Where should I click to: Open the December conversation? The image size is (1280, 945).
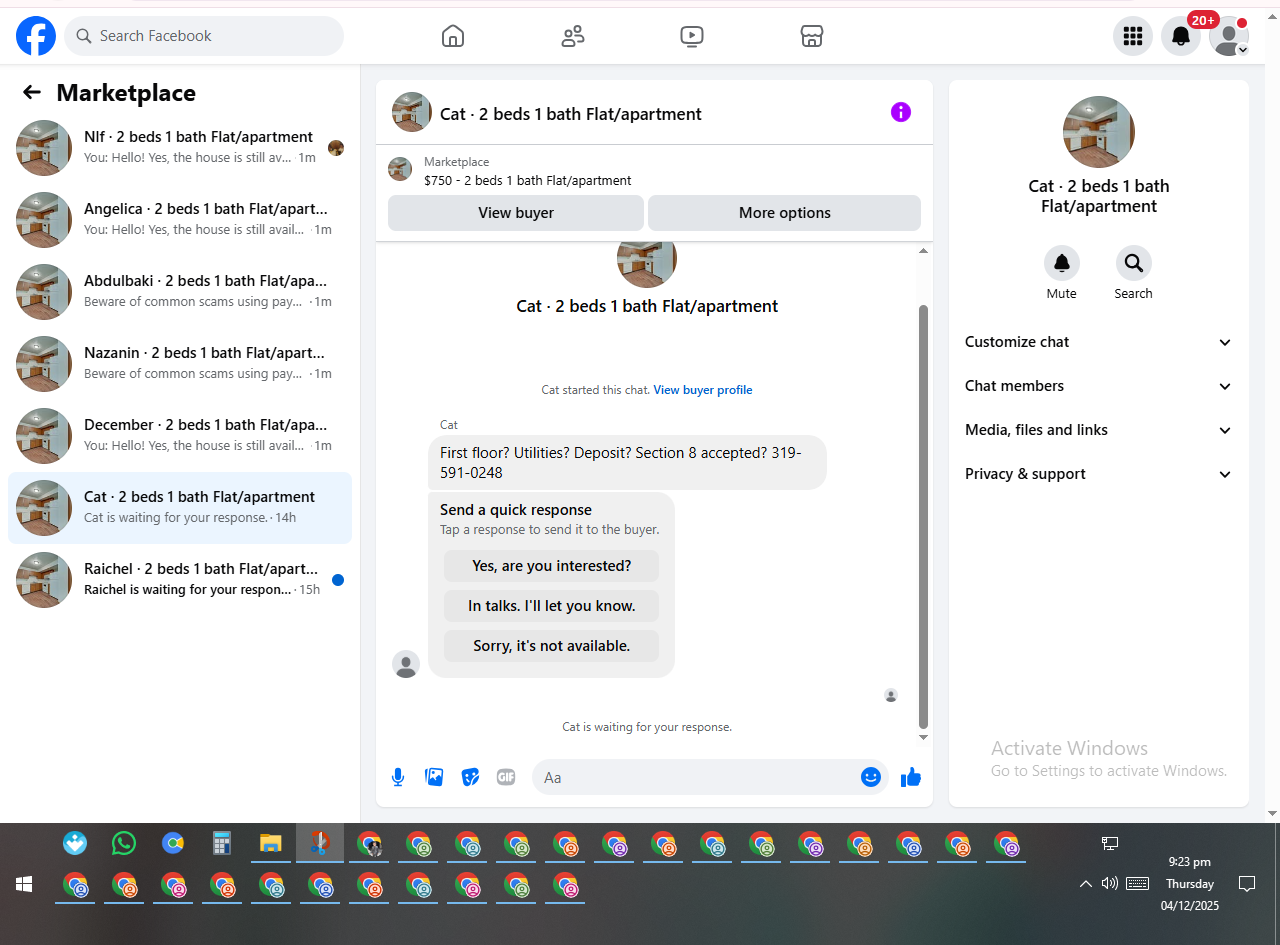click(x=180, y=436)
